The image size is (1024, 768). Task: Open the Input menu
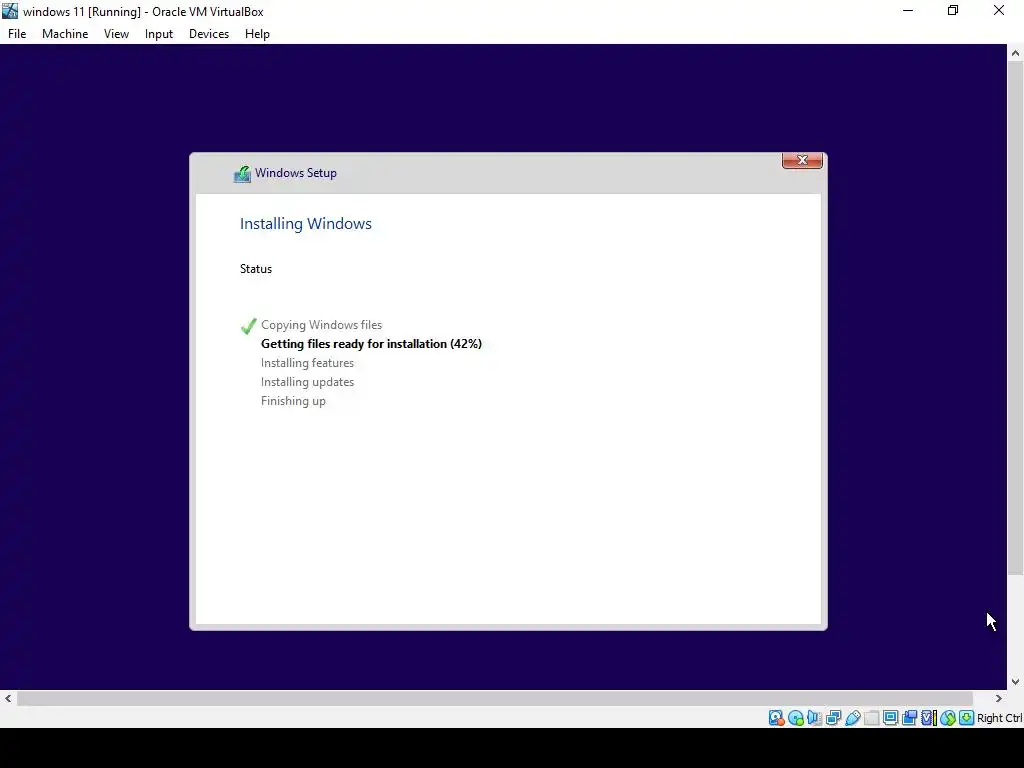(x=159, y=34)
